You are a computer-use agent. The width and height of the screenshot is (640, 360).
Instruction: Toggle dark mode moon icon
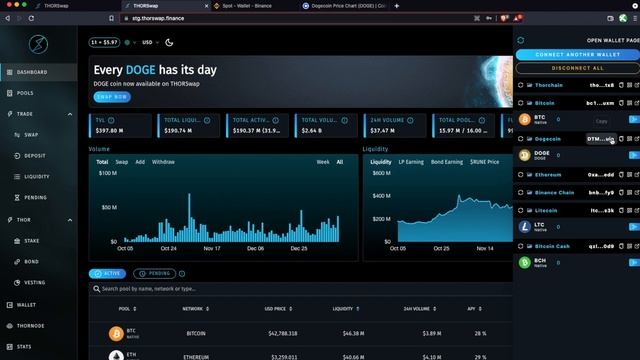[169, 42]
